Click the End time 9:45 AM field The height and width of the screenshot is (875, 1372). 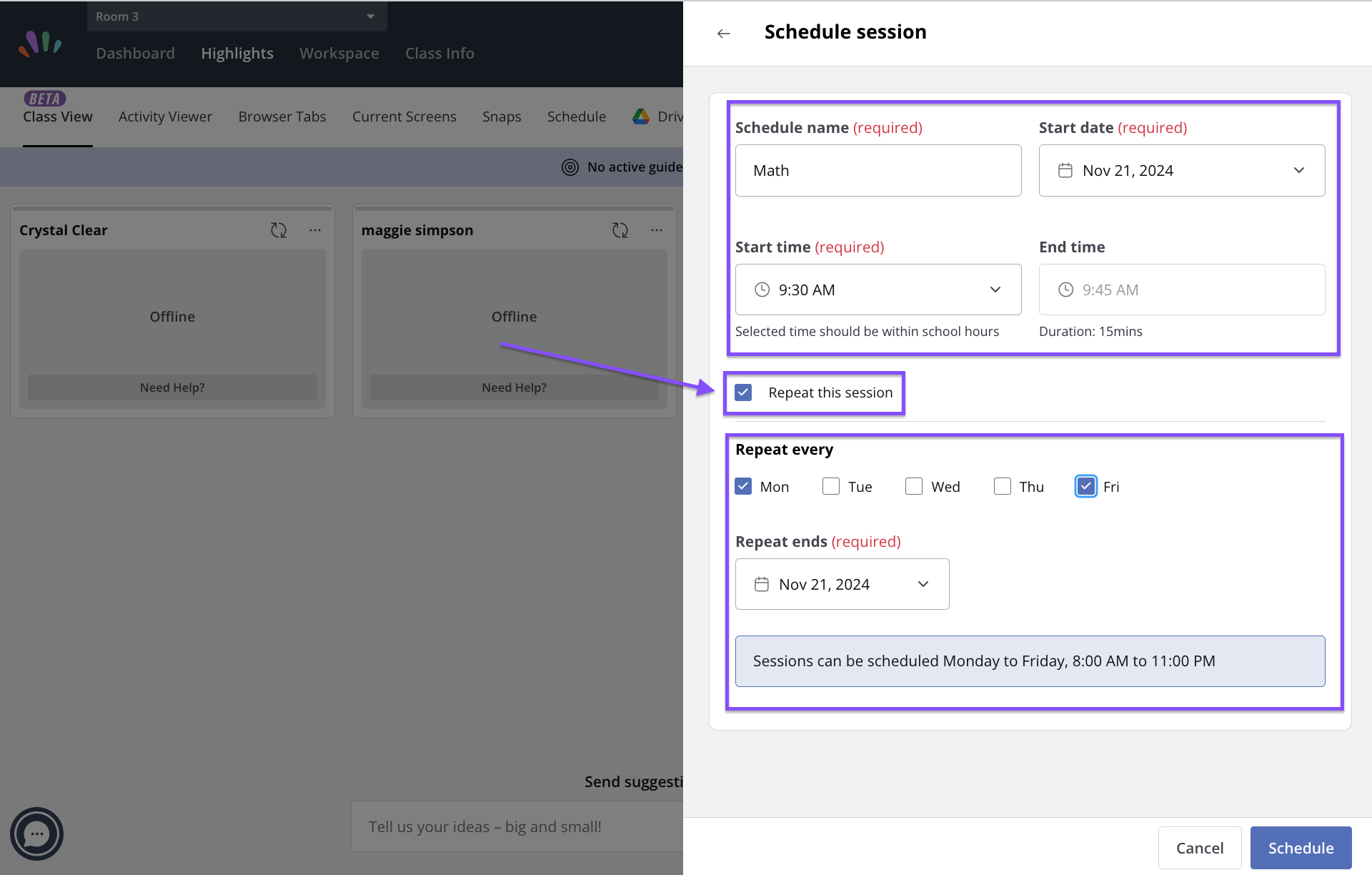click(1182, 290)
